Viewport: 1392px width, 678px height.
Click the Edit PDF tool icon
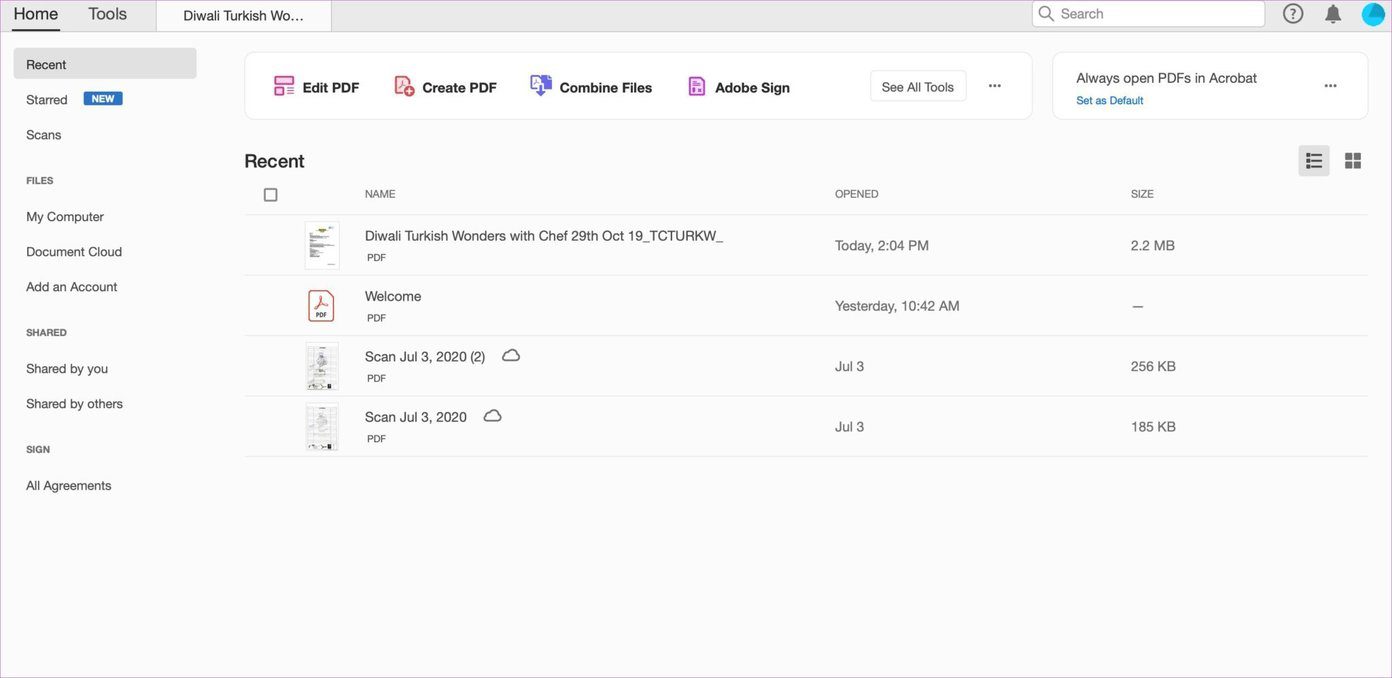284,86
